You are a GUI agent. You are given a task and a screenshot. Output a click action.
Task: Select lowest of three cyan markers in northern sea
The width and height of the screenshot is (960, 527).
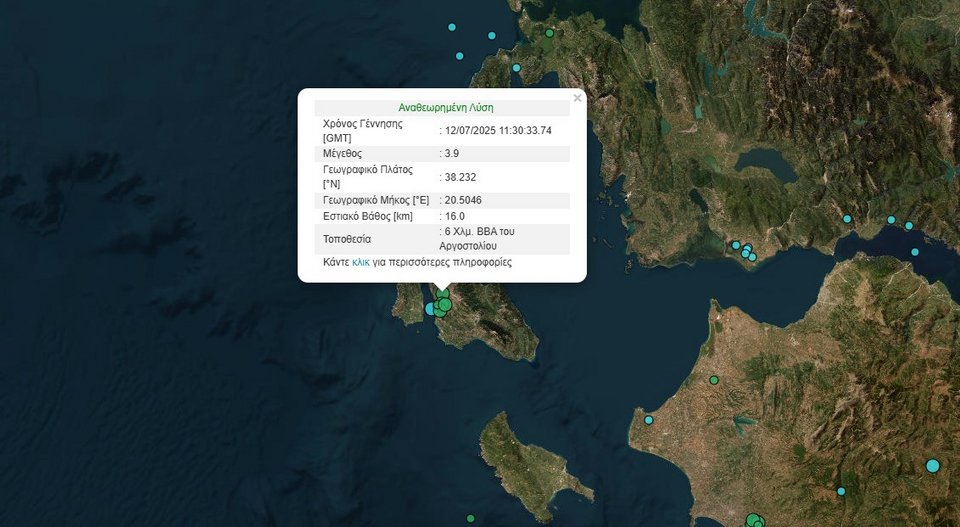point(460,56)
